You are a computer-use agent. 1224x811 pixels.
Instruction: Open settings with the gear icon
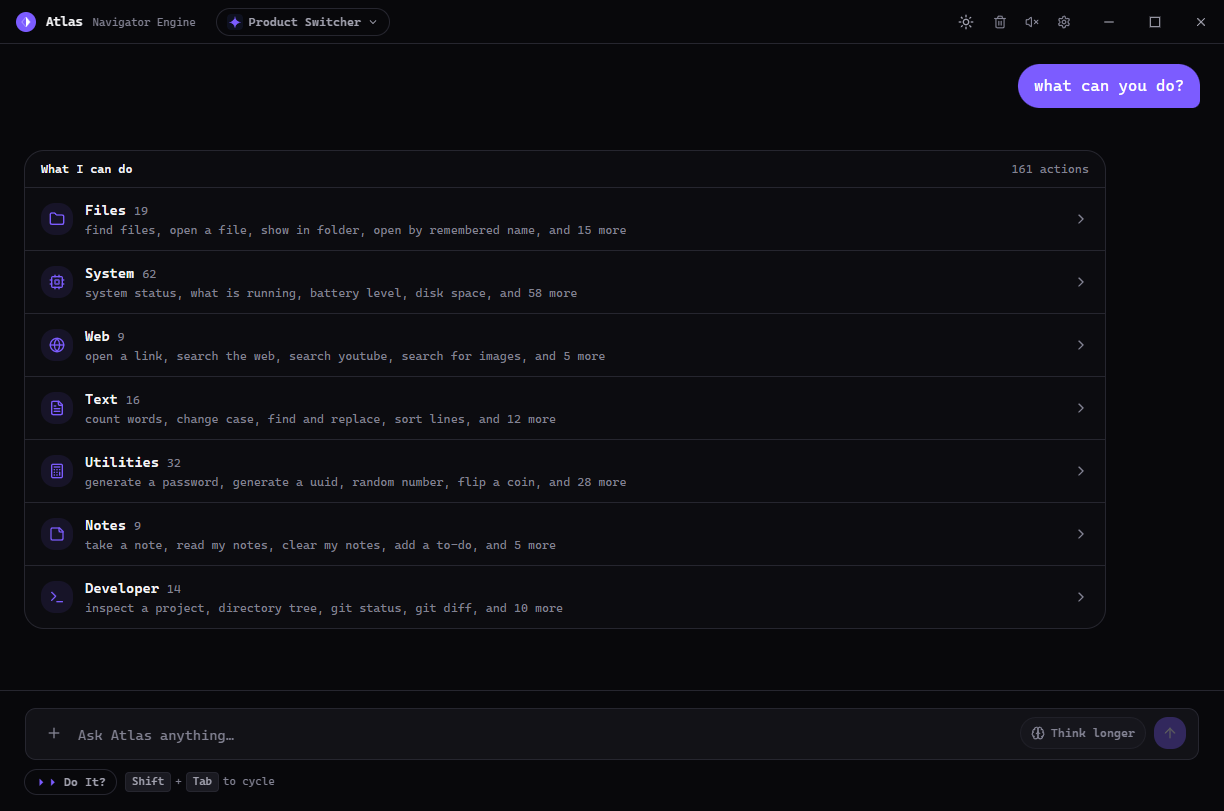point(1064,22)
